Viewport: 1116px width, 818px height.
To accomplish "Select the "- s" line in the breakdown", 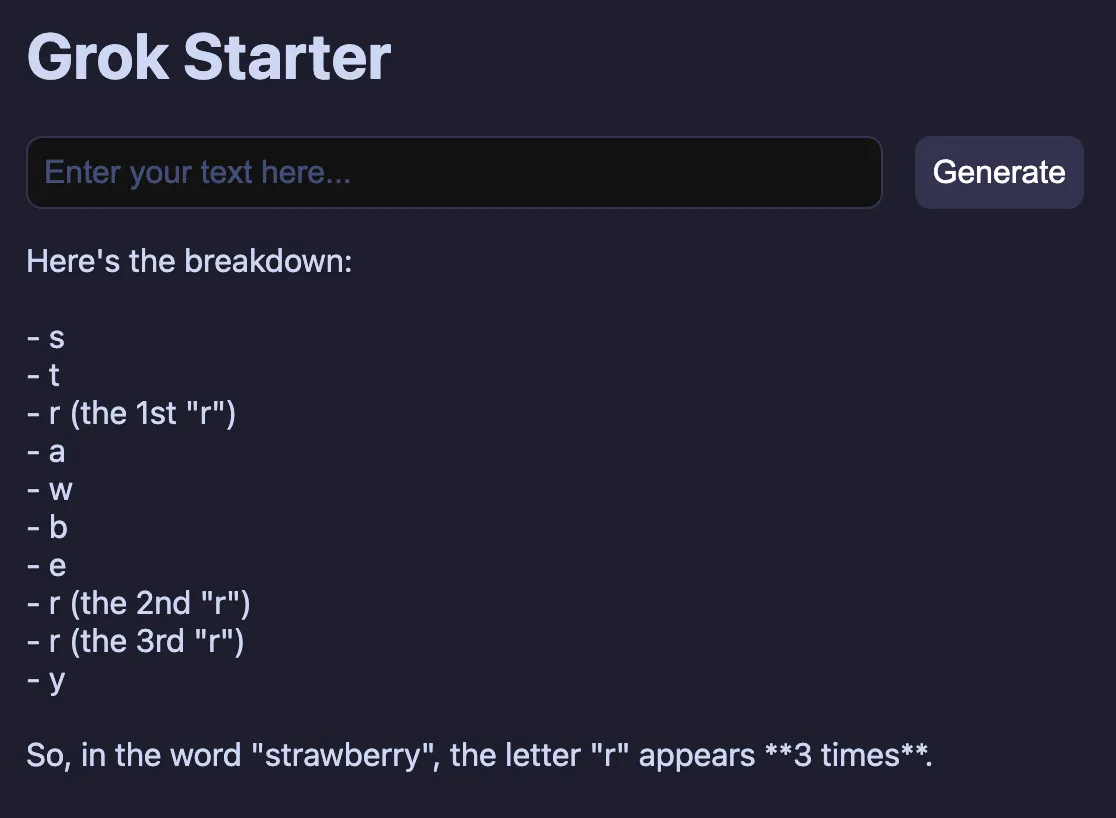I will (x=45, y=338).
